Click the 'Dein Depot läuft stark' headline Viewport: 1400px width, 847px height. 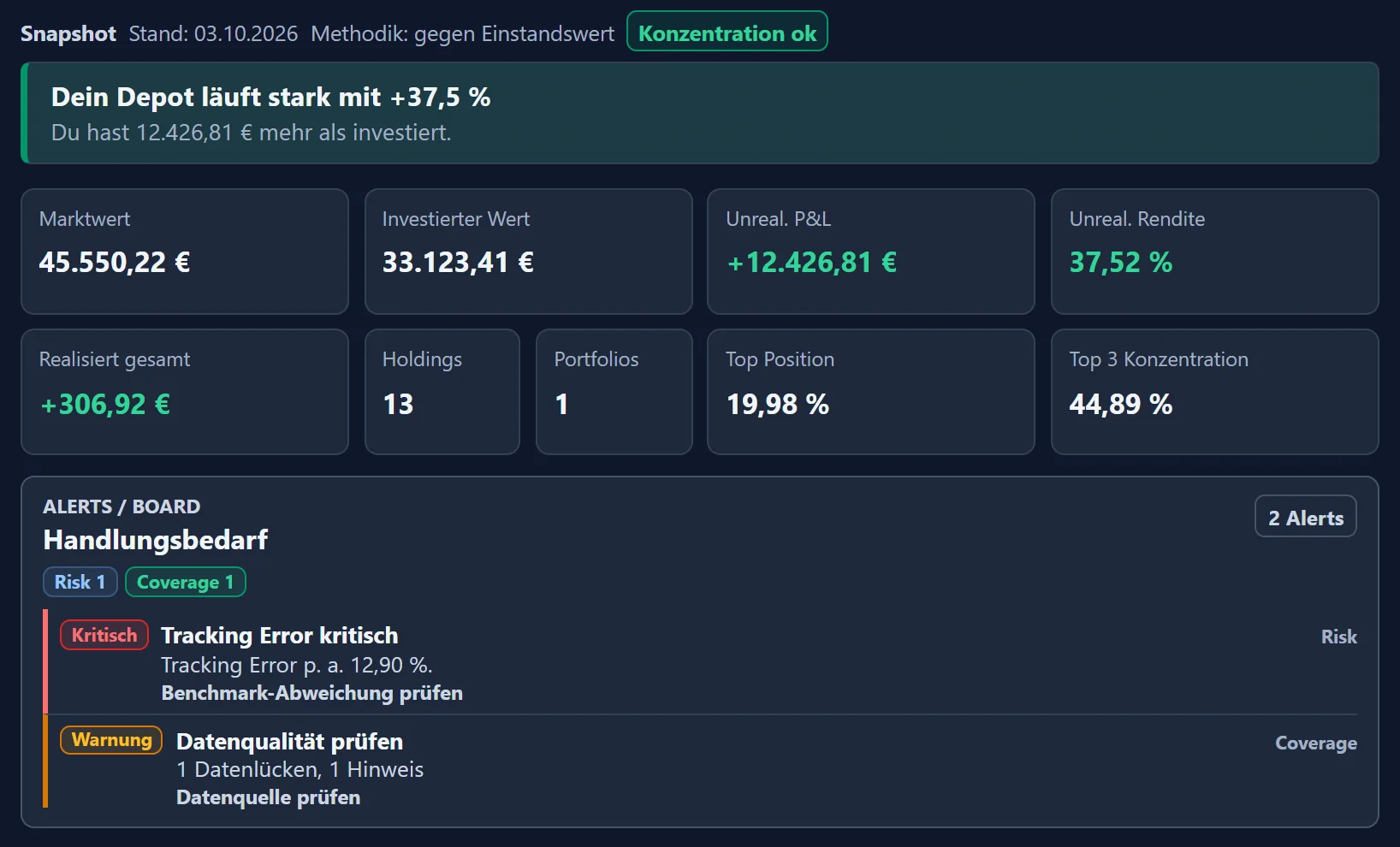pyautogui.click(x=270, y=97)
